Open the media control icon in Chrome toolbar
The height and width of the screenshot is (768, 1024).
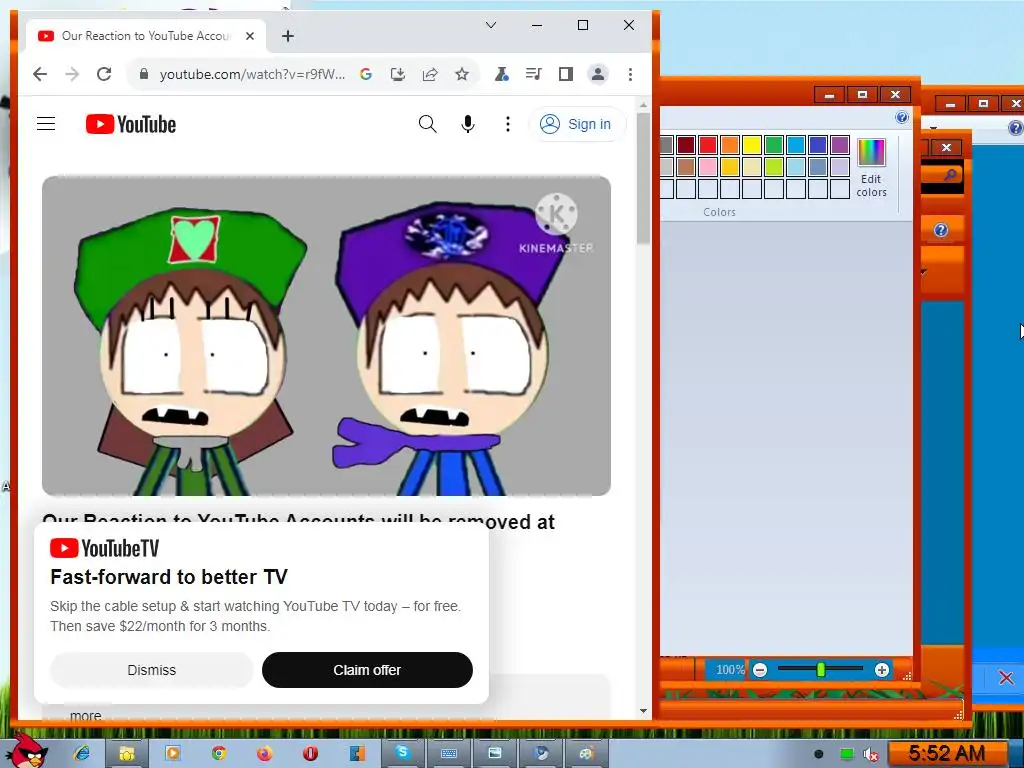534,74
